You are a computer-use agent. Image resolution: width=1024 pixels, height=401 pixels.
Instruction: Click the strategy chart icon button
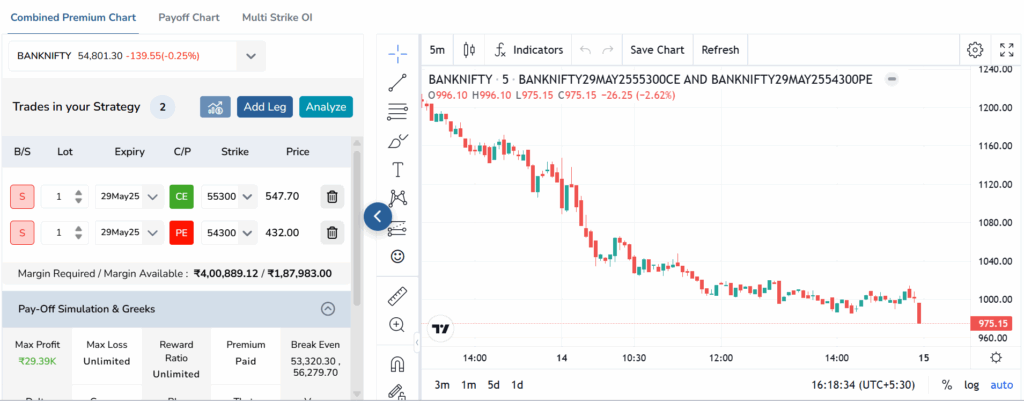216,107
